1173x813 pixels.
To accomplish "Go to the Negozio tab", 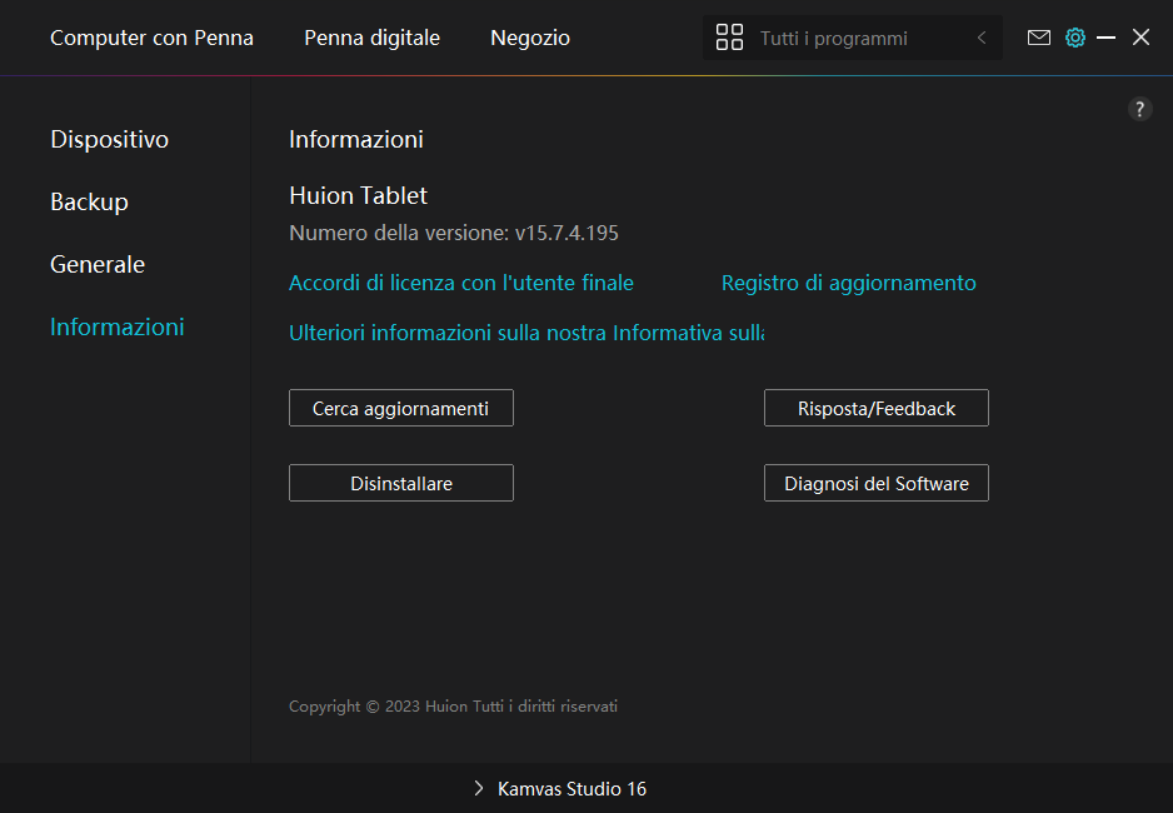I will [x=530, y=38].
